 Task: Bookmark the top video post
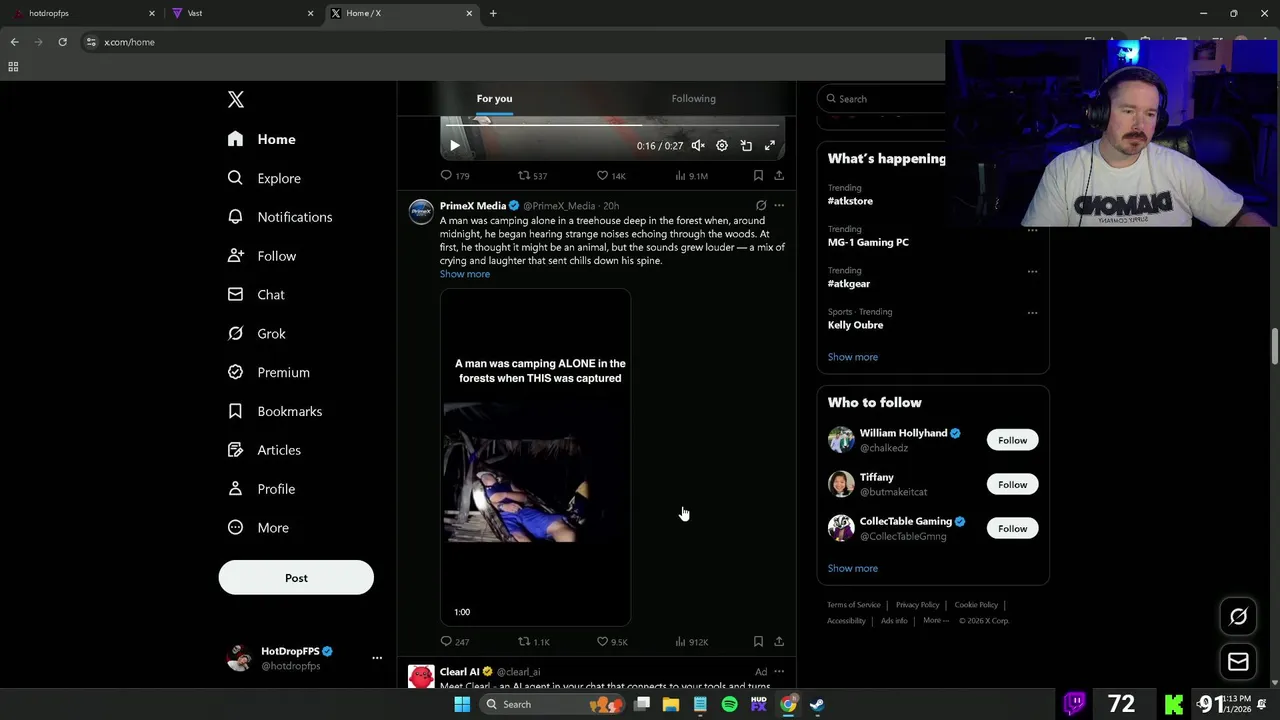click(x=758, y=175)
